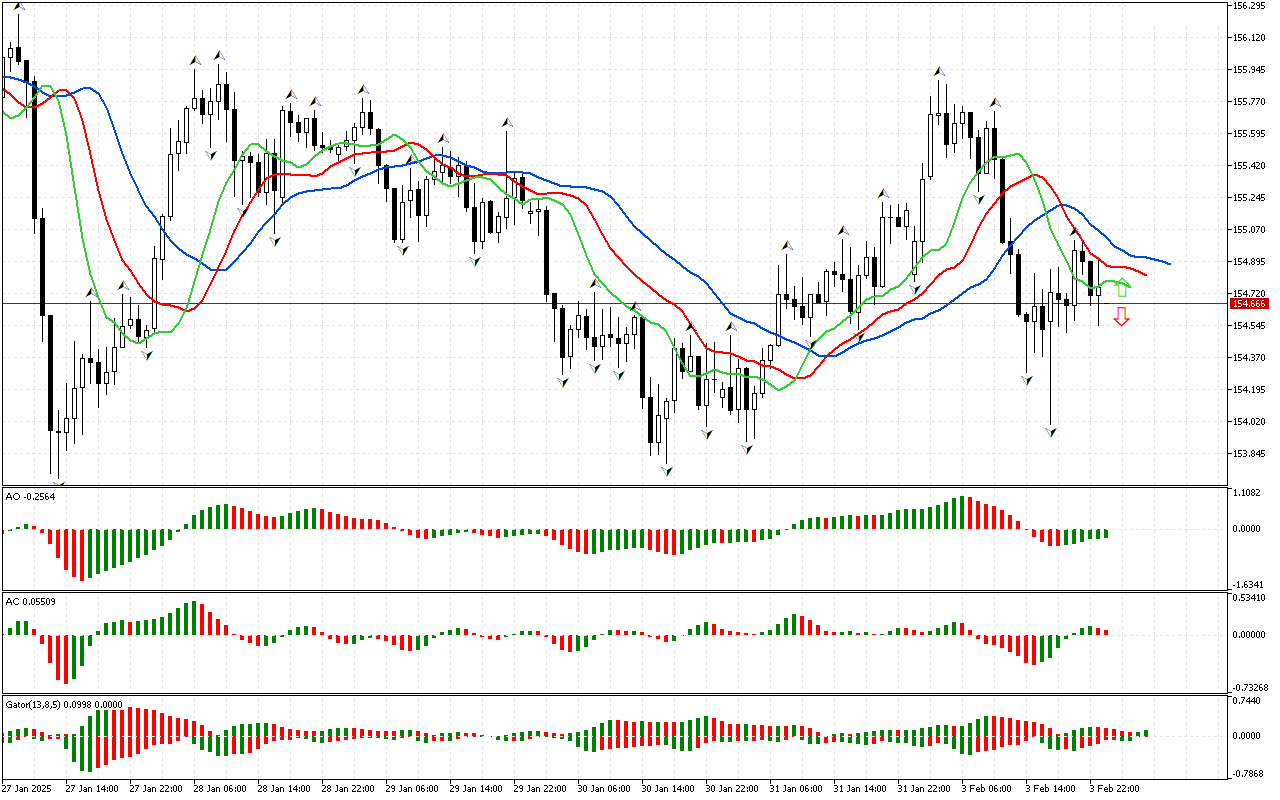Click price level 154.545 on the axis
Image resolution: width=1280 pixels, height=800 pixels.
[x=1250, y=326]
